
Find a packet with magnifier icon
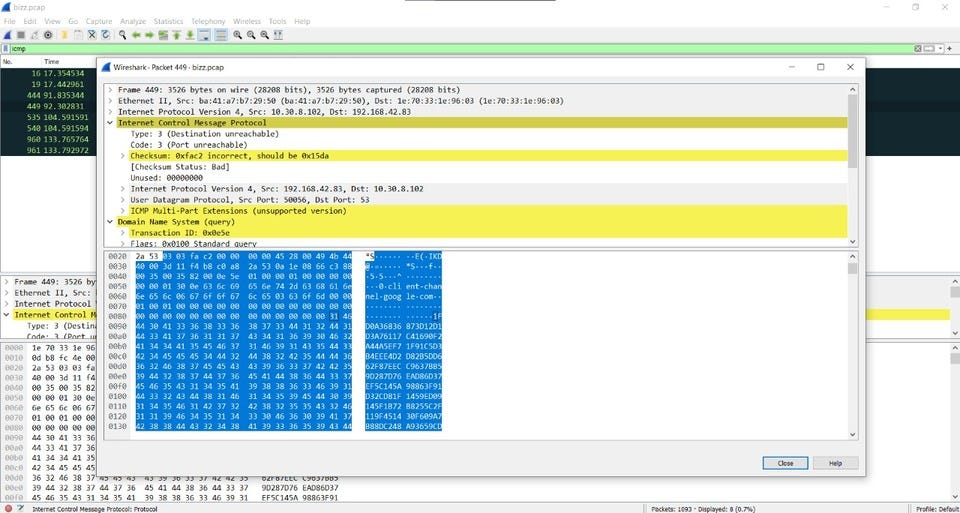point(122,35)
